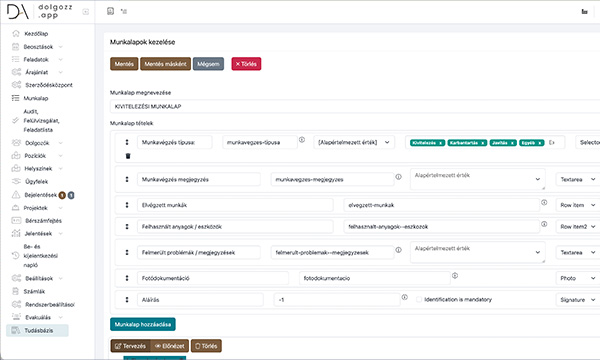Click default value textarea for Felmerült problémák
The width and height of the screenshot is (600, 360).
pos(478,252)
